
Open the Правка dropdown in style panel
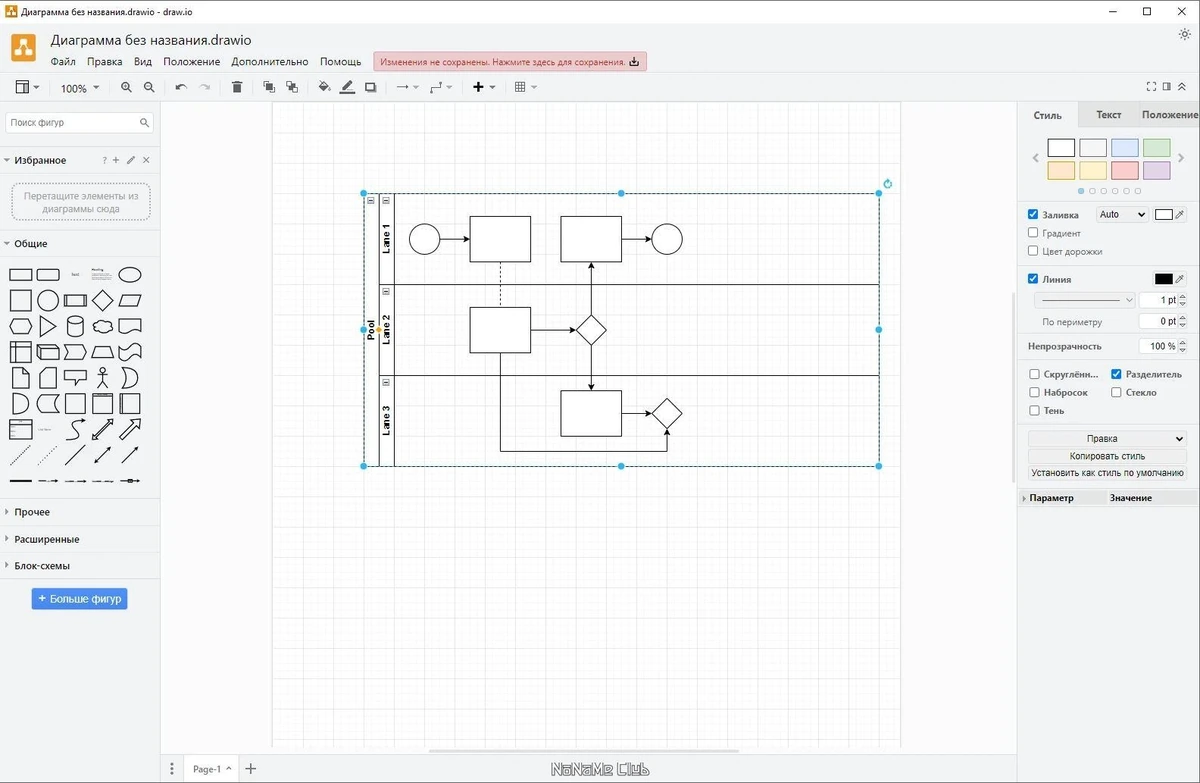click(1107, 438)
